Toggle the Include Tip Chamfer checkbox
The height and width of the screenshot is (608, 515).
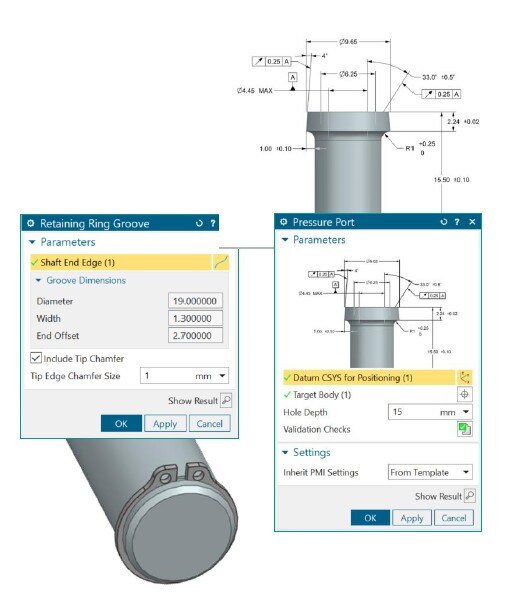click(36, 358)
